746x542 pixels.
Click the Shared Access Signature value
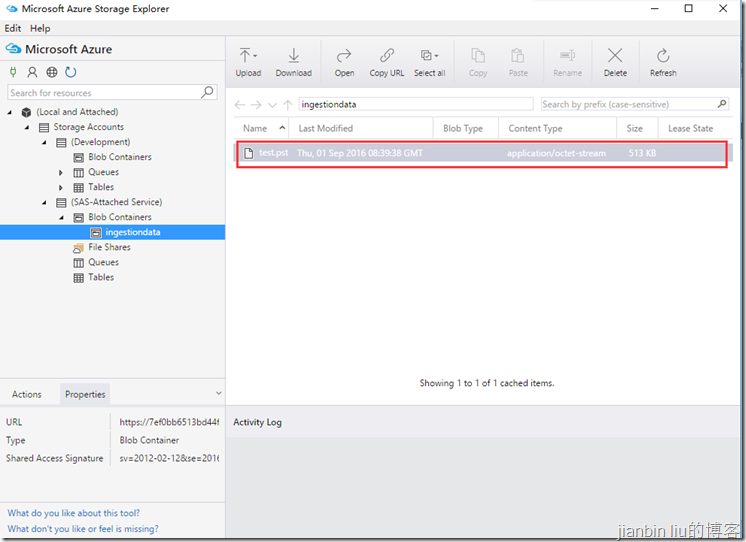pos(169,458)
